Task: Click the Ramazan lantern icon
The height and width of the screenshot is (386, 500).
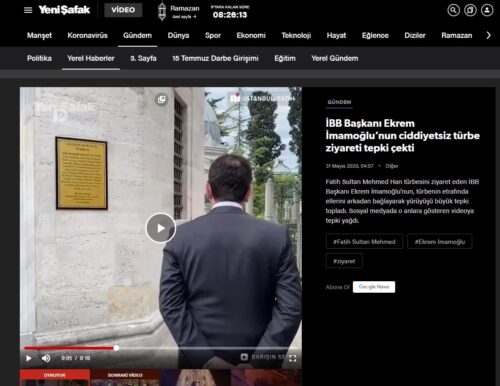Action: tap(162, 12)
